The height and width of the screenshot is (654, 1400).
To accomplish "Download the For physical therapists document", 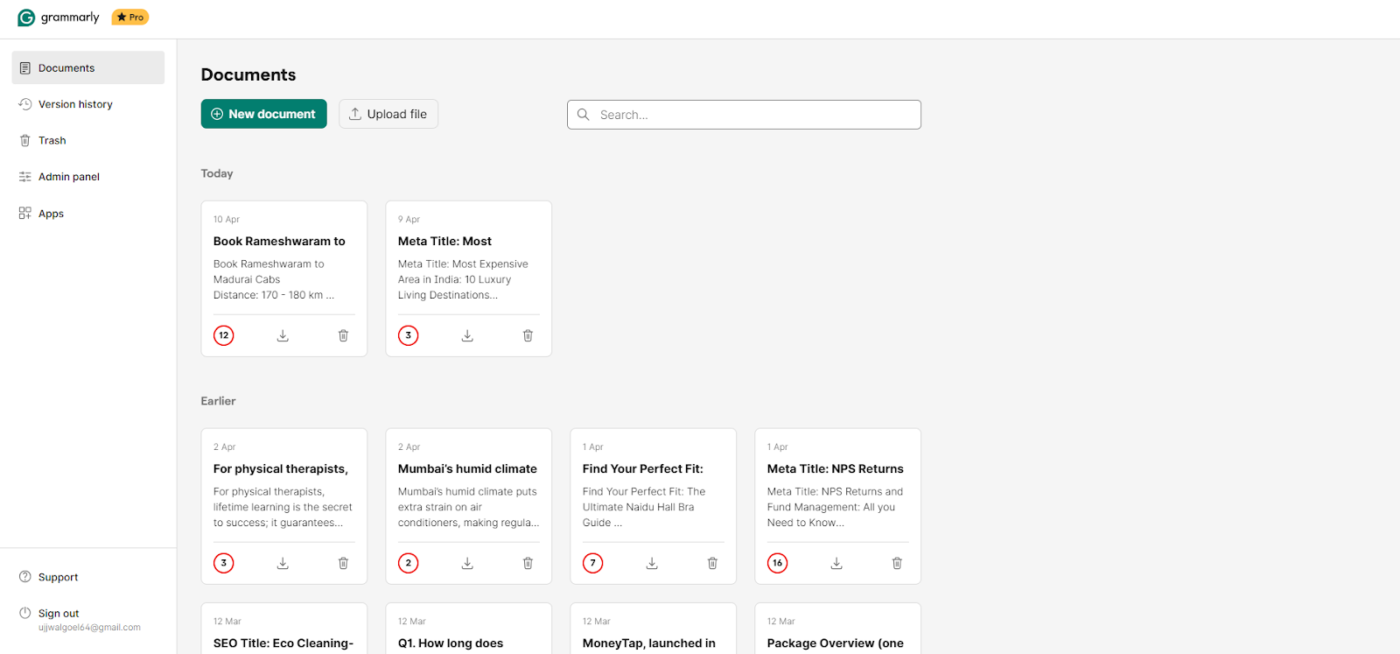I will [x=283, y=564].
